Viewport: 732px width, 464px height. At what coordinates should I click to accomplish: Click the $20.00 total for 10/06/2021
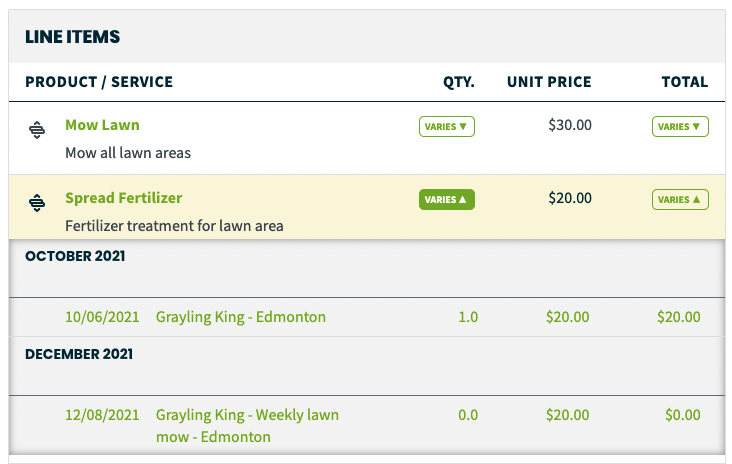[x=679, y=317]
